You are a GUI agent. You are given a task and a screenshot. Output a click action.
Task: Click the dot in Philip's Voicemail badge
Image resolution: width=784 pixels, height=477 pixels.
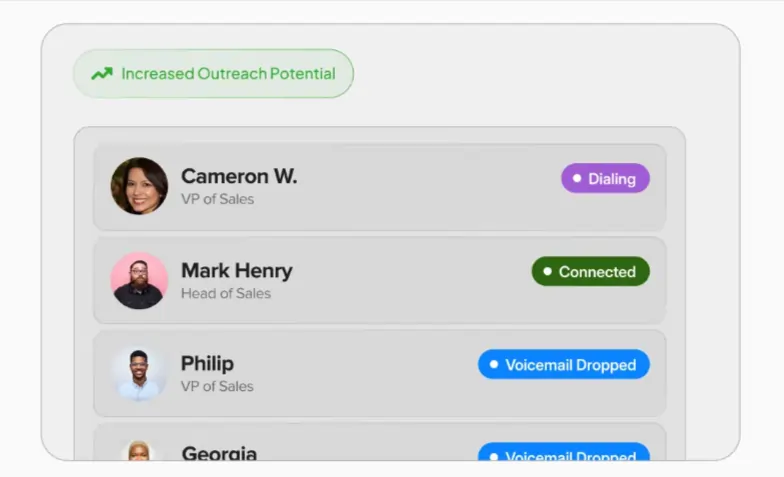pos(494,365)
